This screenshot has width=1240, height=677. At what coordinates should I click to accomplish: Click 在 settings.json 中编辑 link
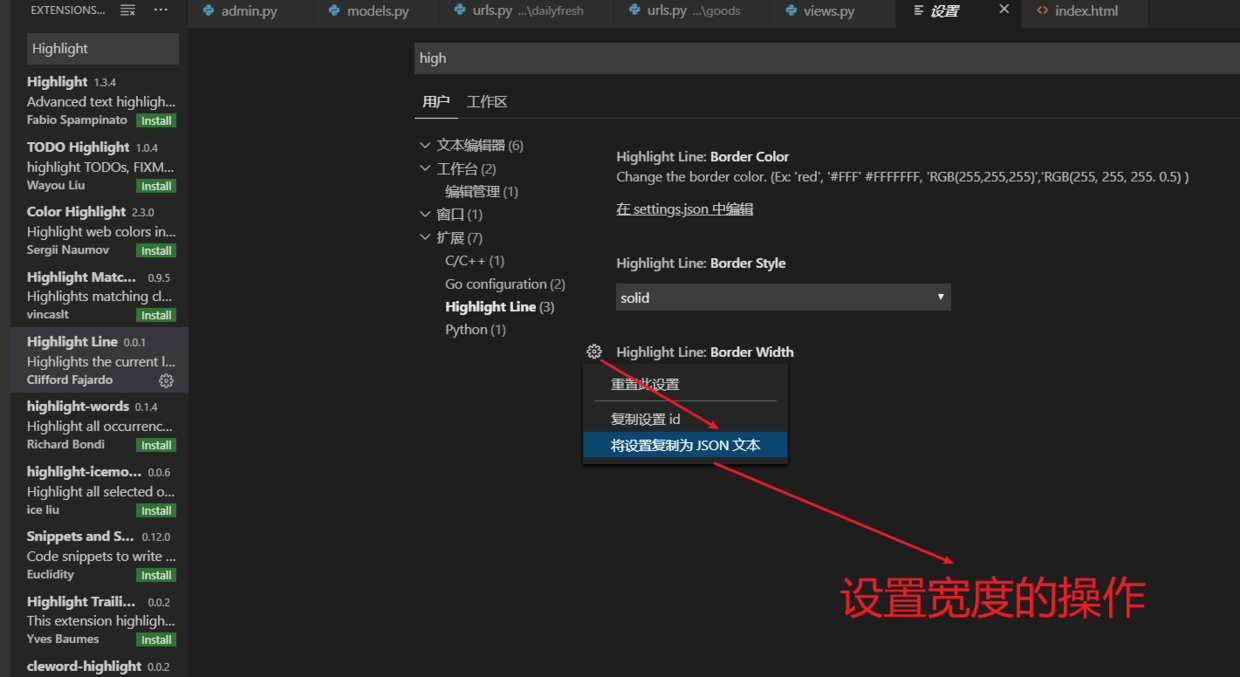684,209
